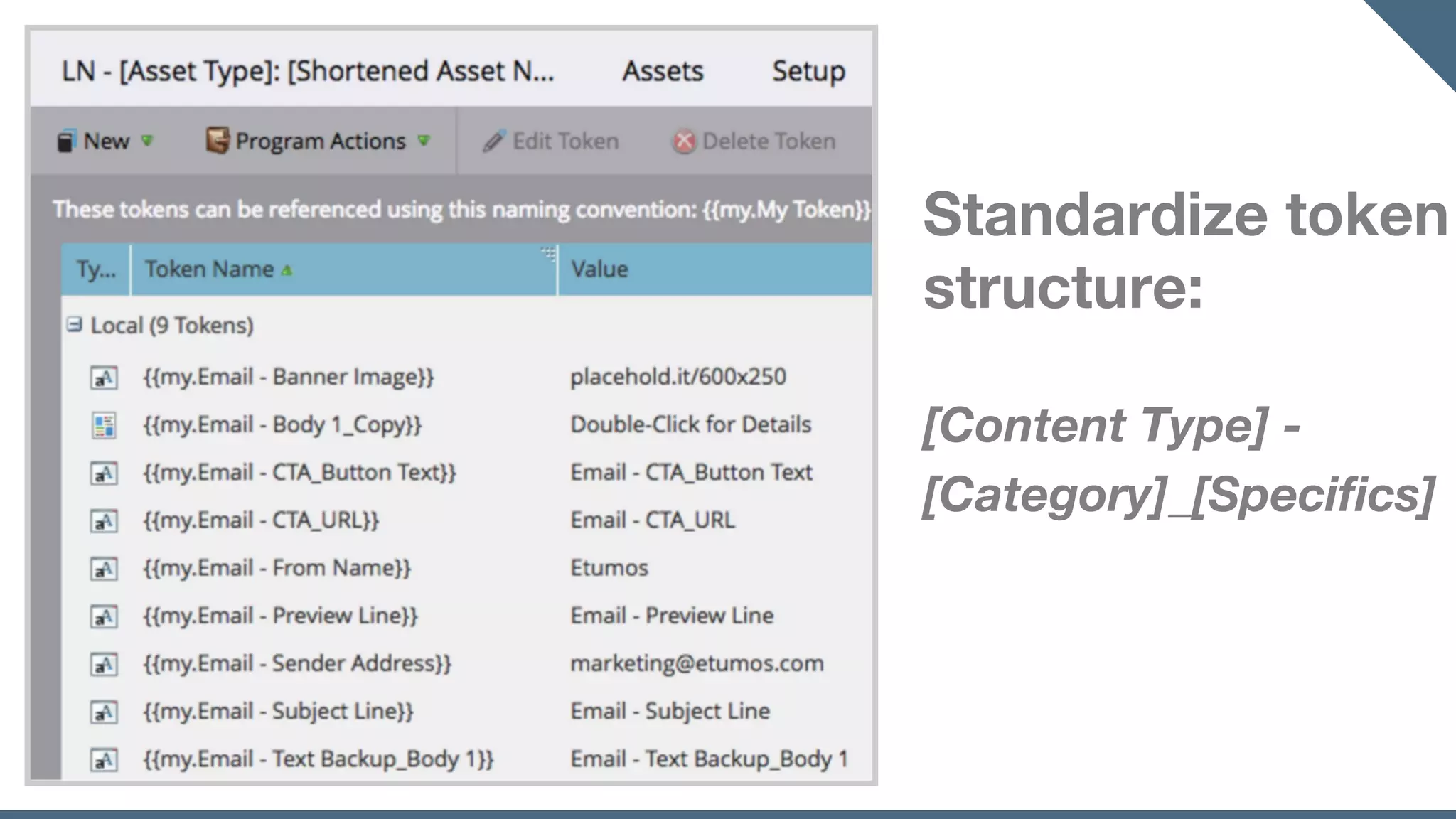Select the {{my.Email - Body 1_Copy}} token
The image size is (1456, 819).
pyautogui.click(x=282, y=425)
